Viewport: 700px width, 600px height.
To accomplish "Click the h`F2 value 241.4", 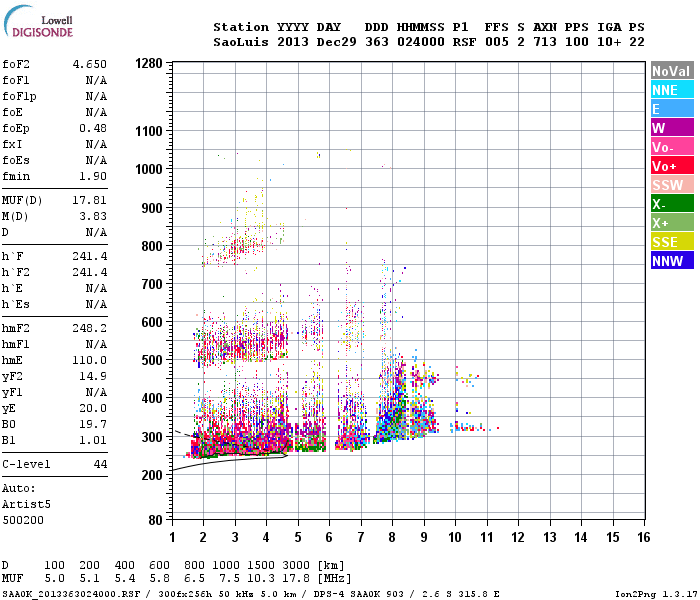I will coord(90,272).
